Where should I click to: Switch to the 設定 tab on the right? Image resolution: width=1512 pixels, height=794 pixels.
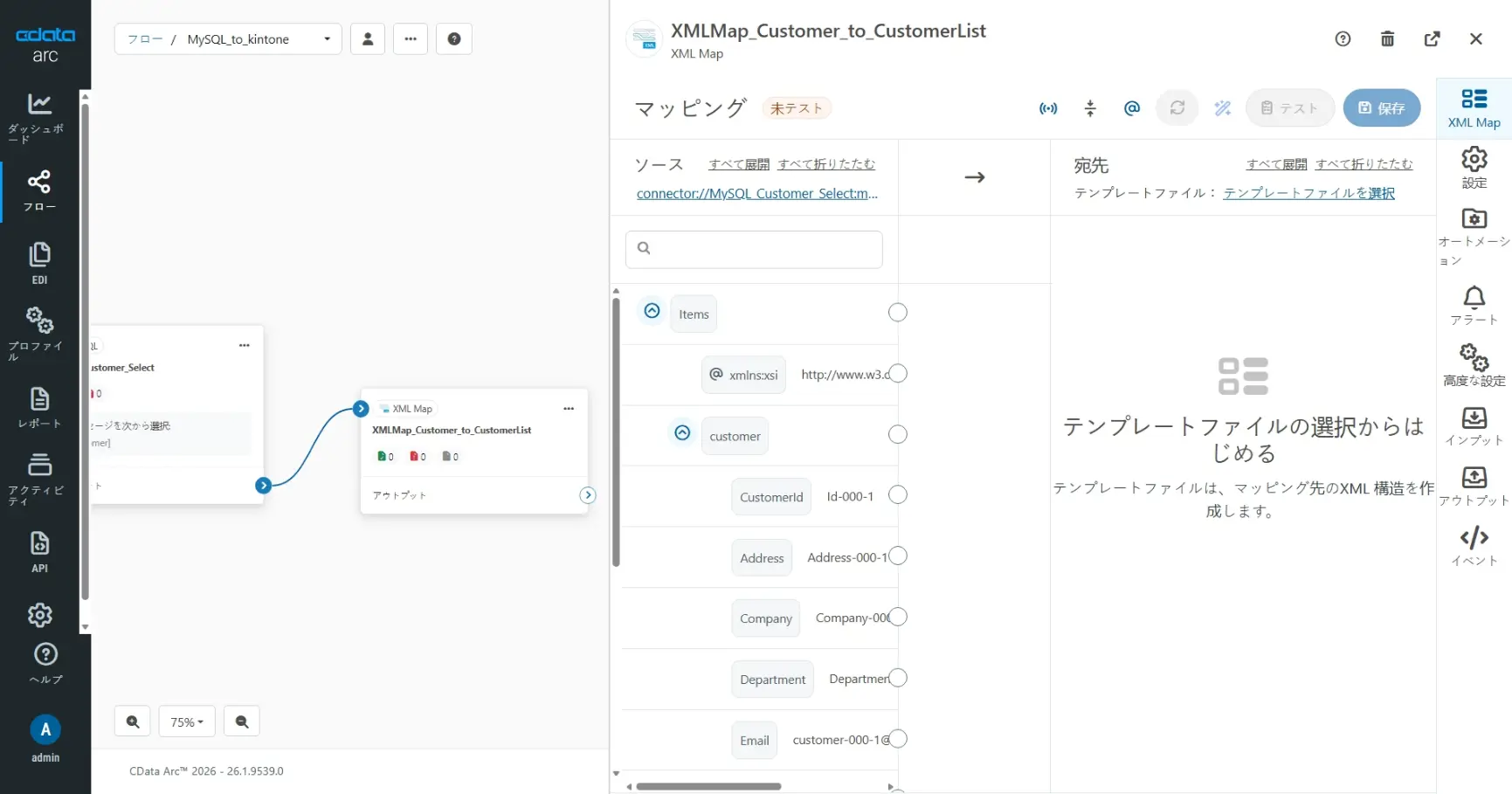(1474, 166)
